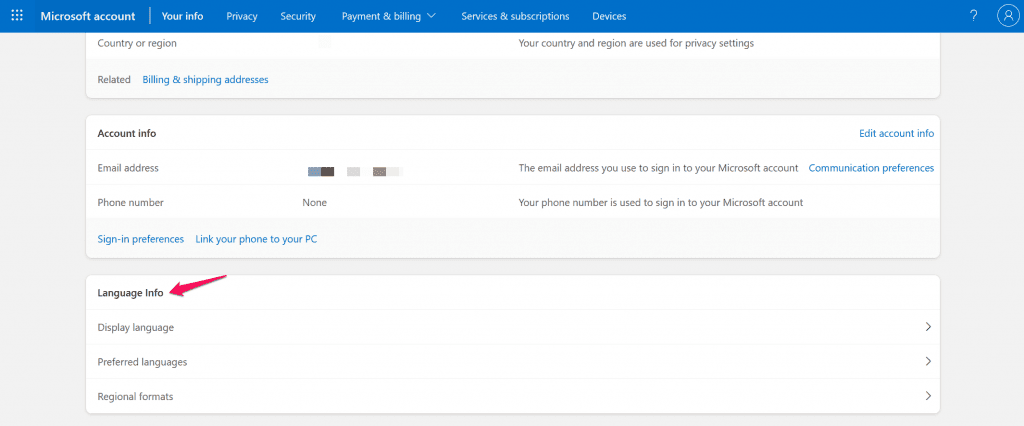
Task: Open Sign-in preferences link
Action: pyautogui.click(x=140, y=239)
